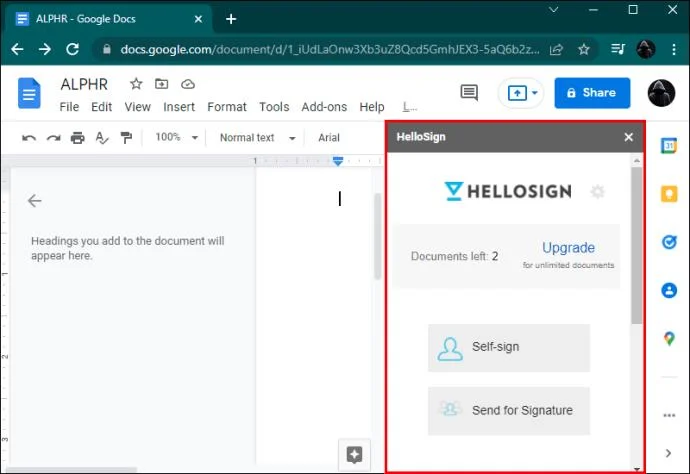Click the Self-sign button
690x474 pixels.
(509, 348)
